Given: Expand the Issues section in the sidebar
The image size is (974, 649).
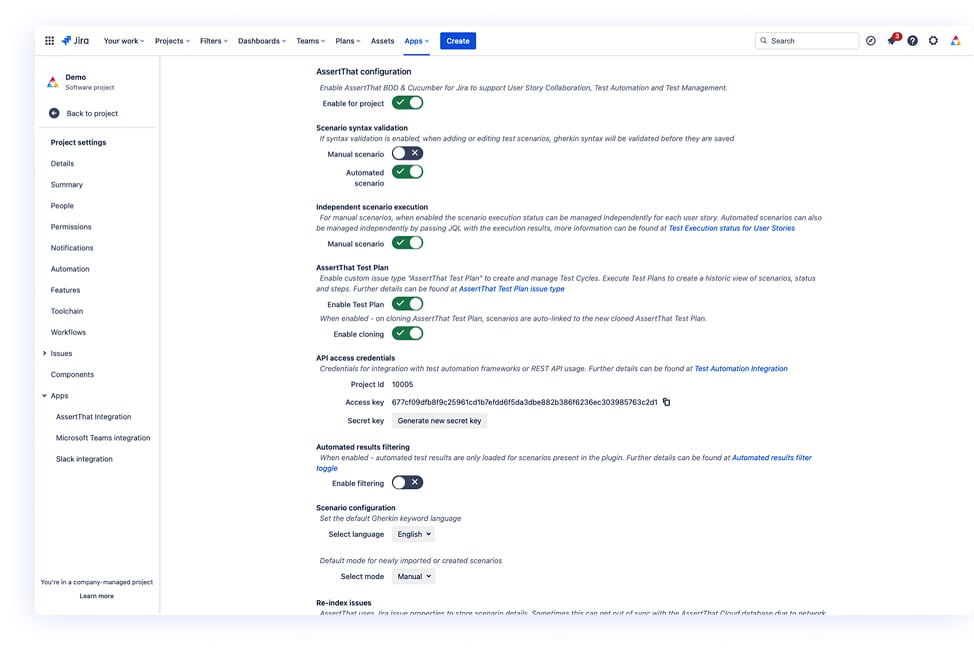Looking at the screenshot, I should click(44, 353).
